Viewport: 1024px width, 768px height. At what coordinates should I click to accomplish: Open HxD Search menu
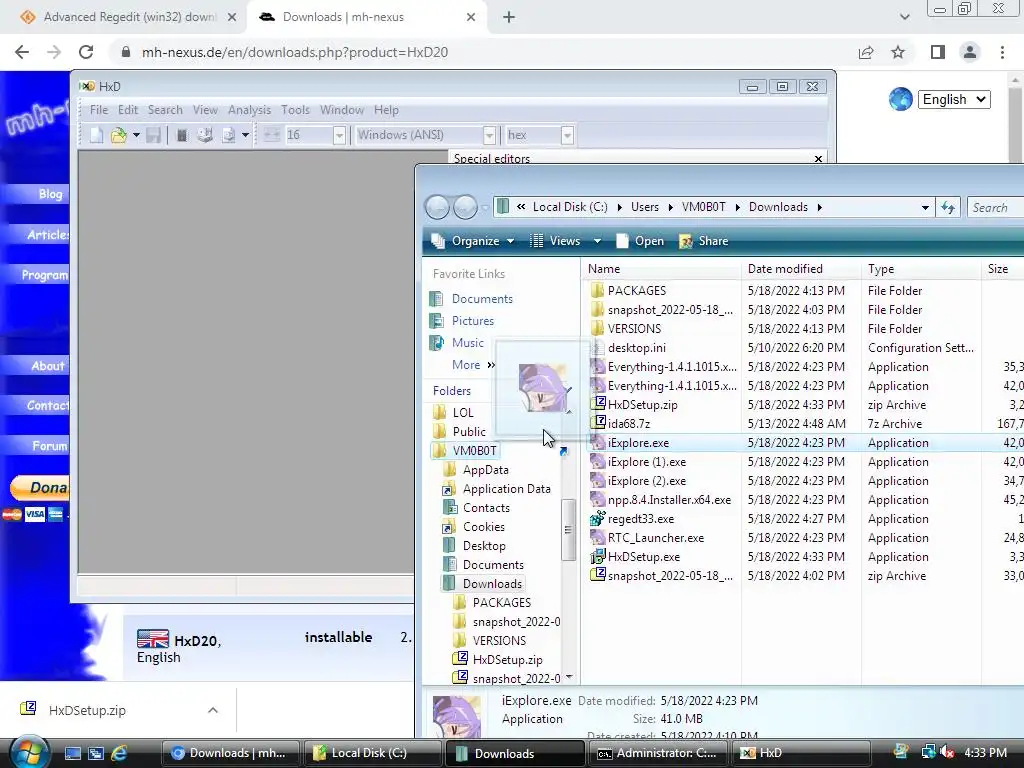[165, 110]
